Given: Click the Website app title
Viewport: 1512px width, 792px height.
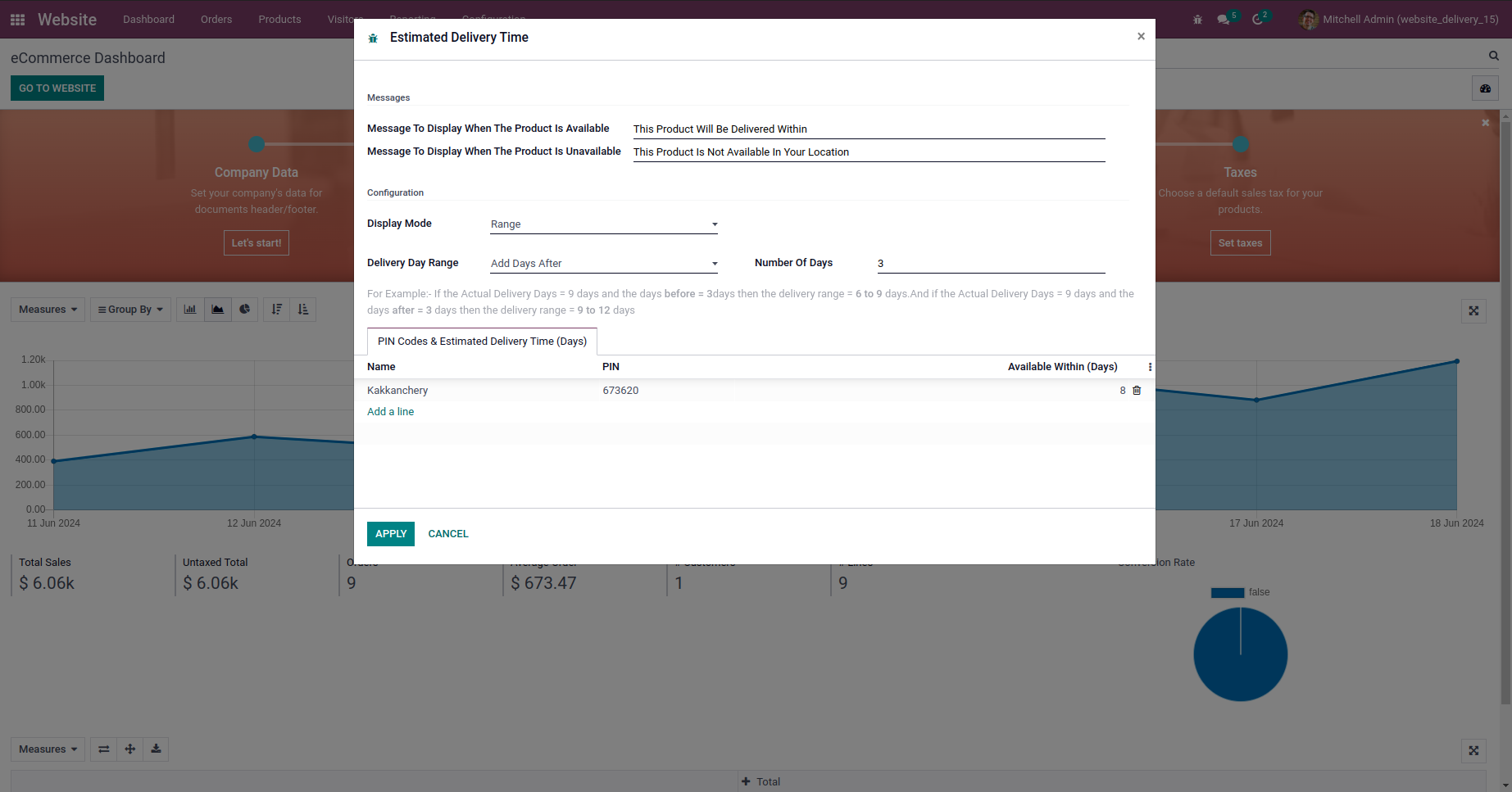Looking at the screenshot, I should tap(67, 19).
